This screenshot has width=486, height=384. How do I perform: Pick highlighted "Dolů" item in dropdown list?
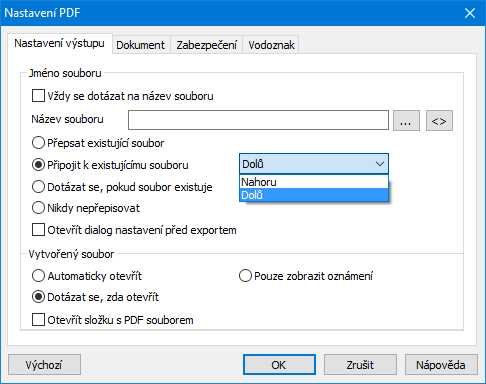314,195
